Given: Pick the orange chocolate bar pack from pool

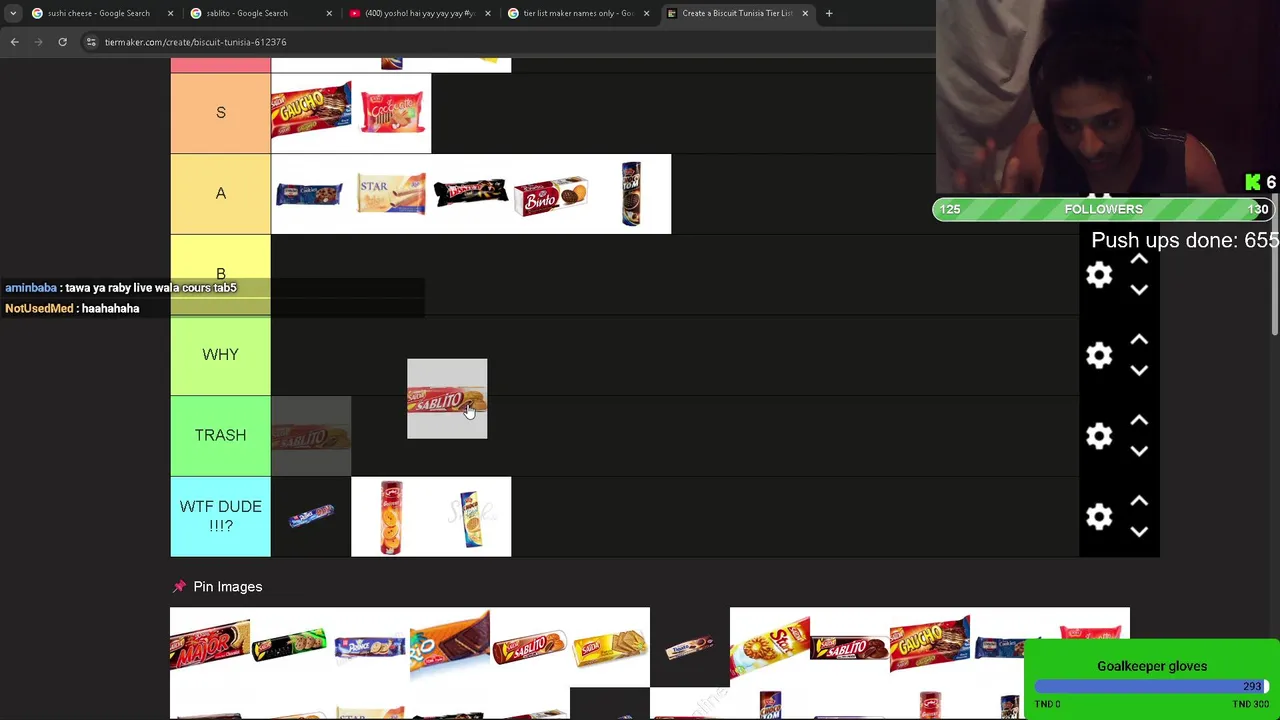Looking at the screenshot, I should [450, 648].
